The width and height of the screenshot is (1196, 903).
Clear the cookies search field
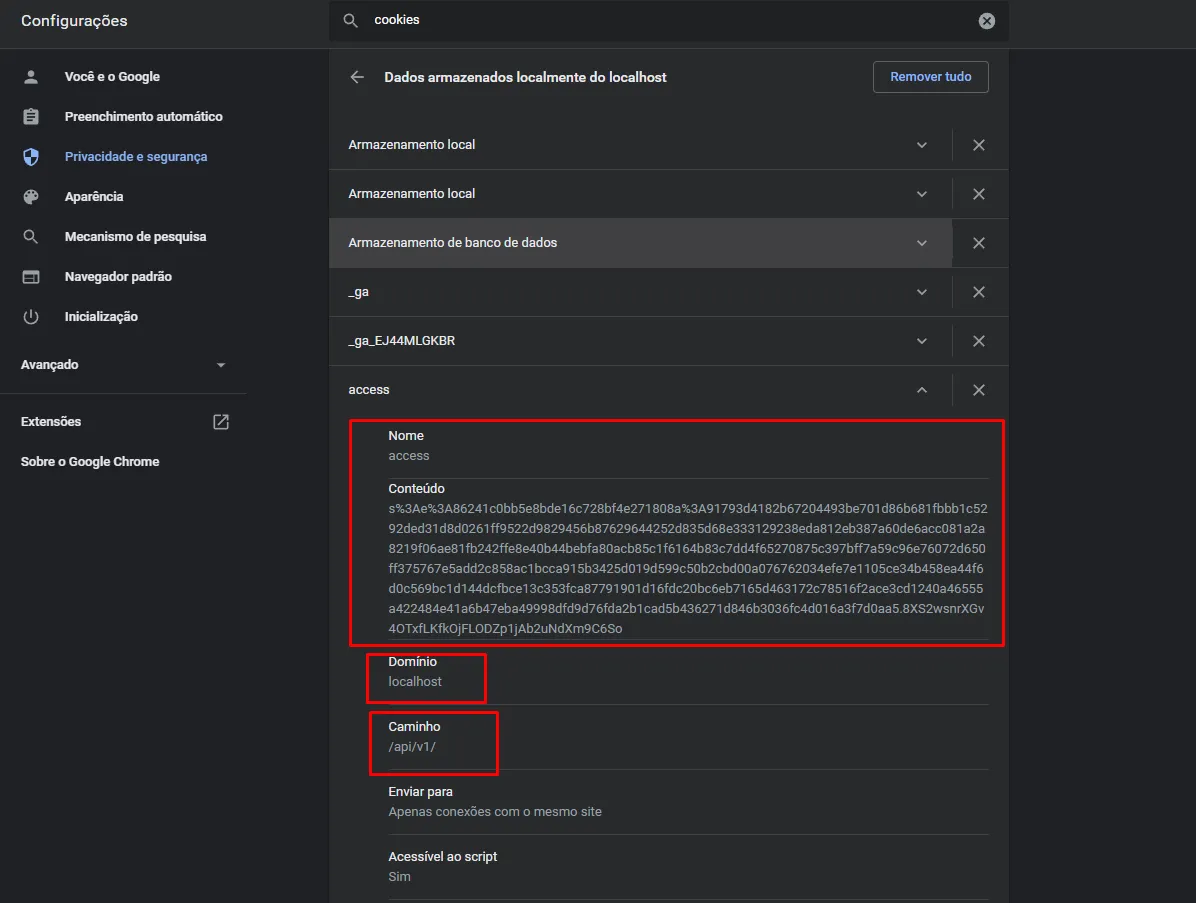pos(986,21)
